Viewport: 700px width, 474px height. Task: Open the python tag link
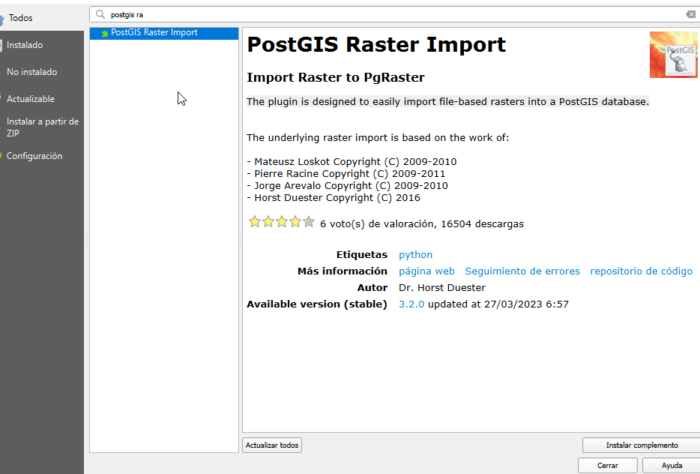click(415, 255)
